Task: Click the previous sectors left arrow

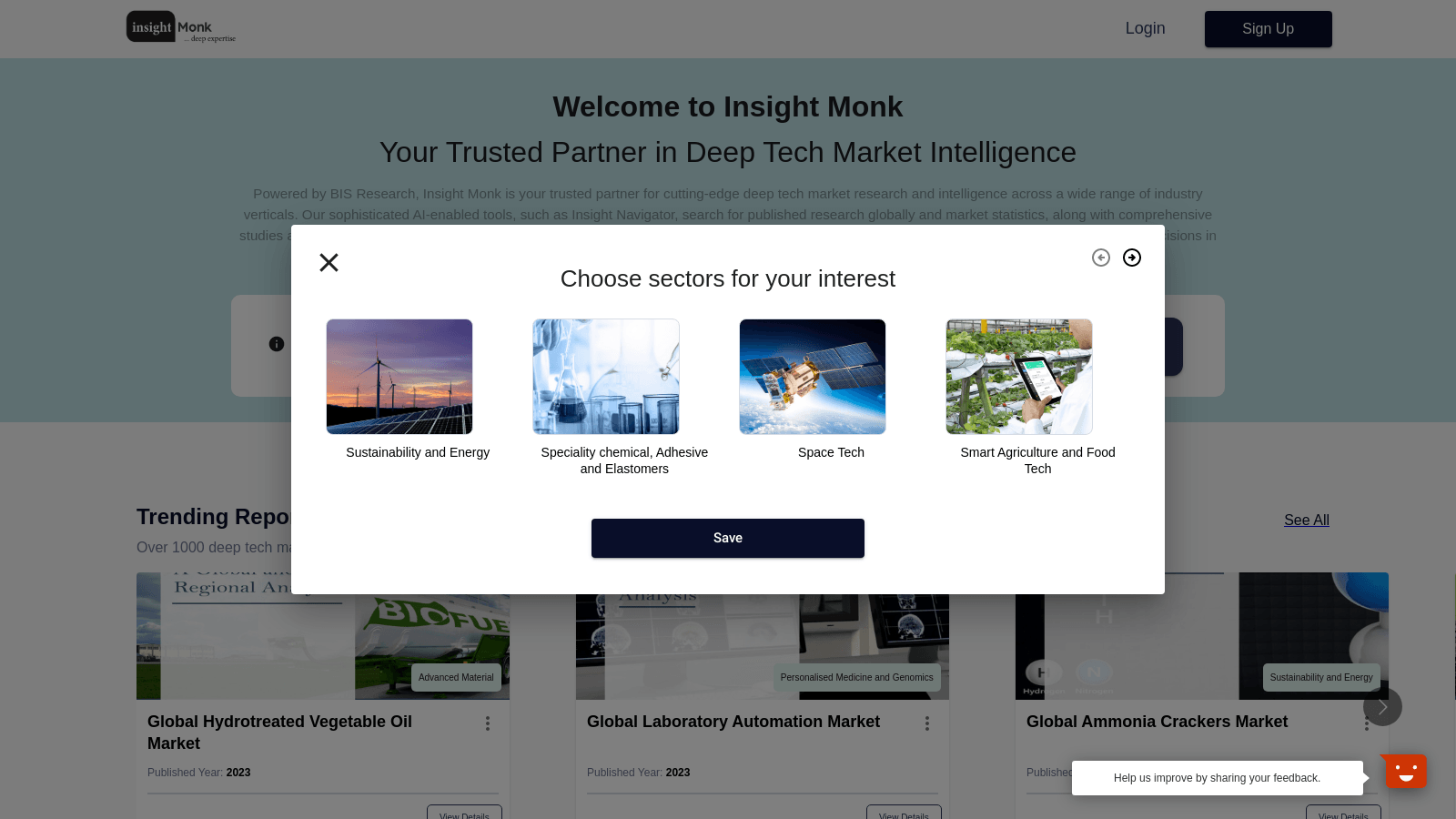Action: [x=1101, y=258]
